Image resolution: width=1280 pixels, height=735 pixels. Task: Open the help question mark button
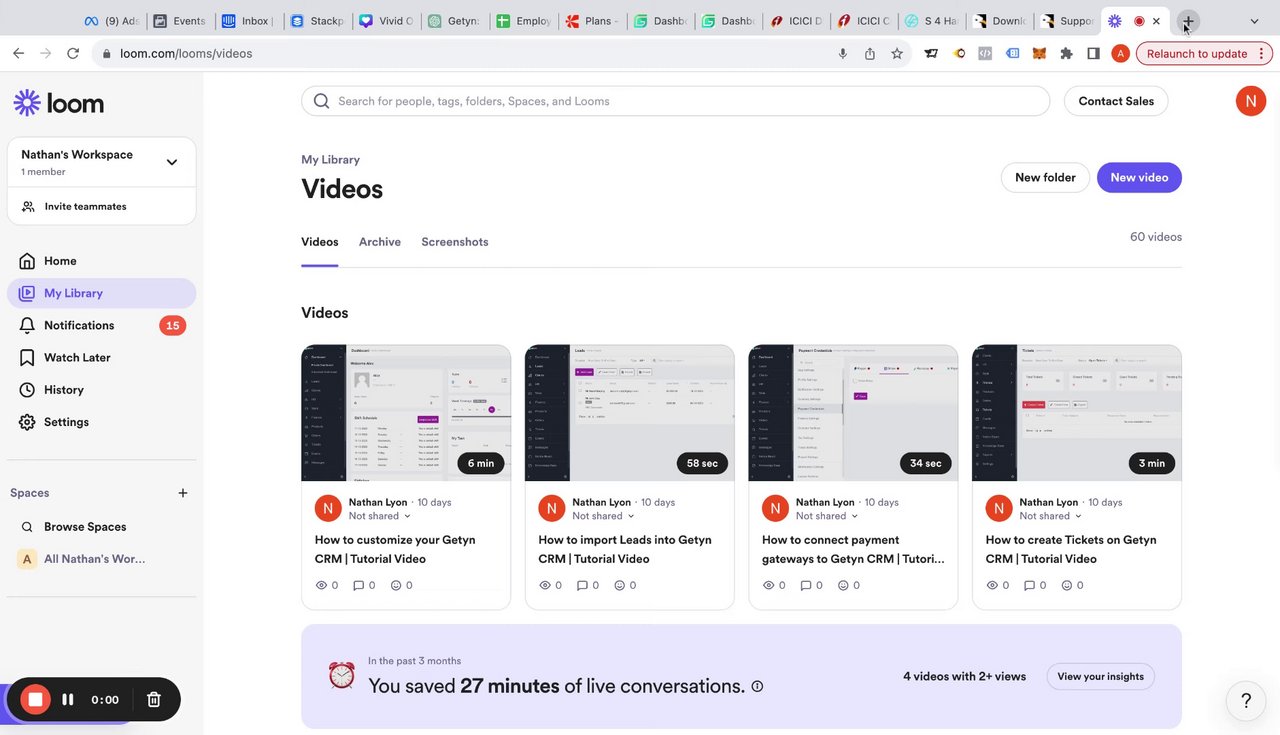[x=1246, y=701]
